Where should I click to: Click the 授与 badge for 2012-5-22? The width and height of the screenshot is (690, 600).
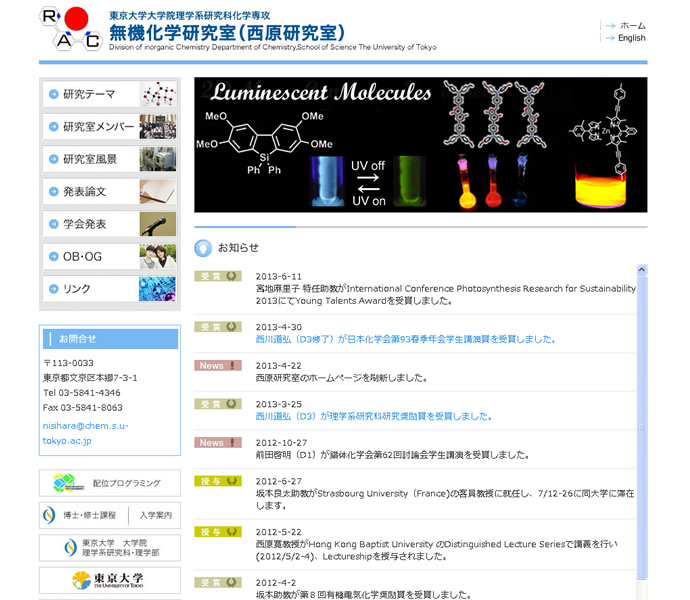click(218, 532)
